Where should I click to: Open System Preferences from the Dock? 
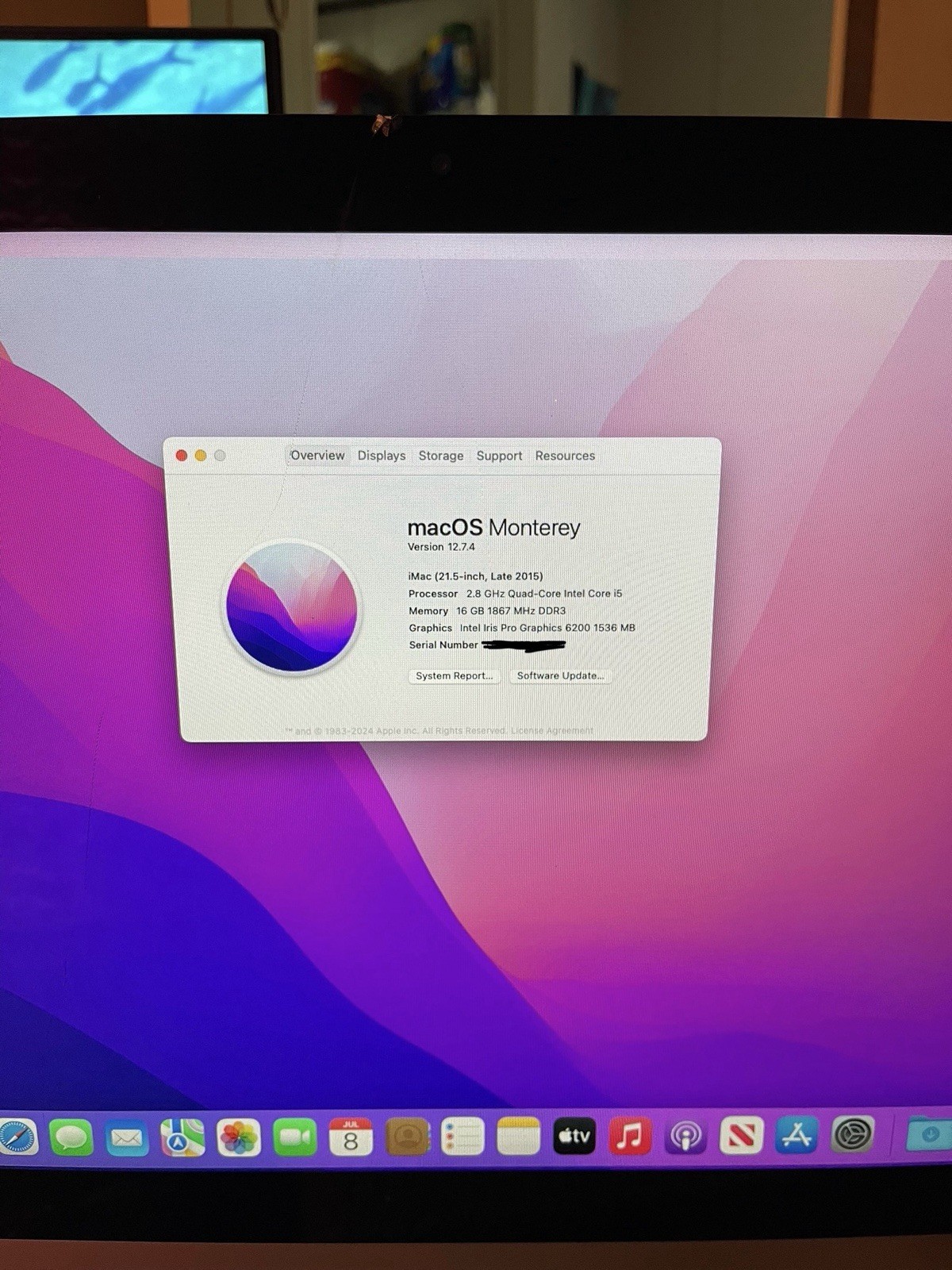click(853, 1134)
